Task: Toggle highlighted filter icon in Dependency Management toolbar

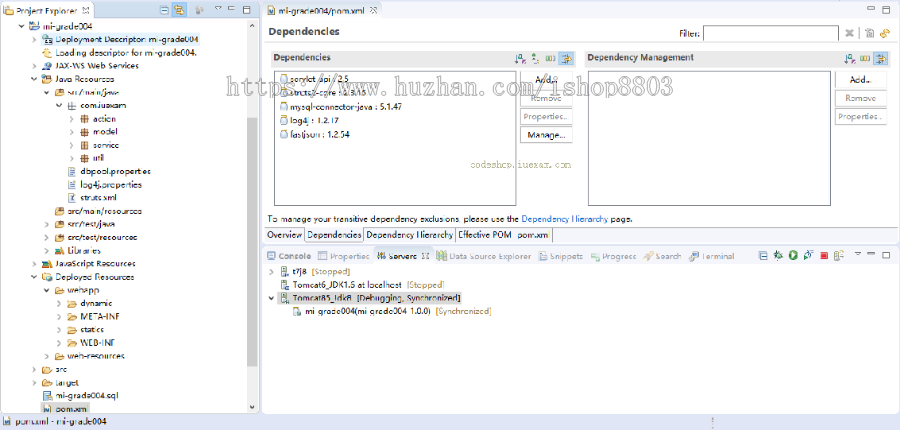Action: tap(881, 58)
